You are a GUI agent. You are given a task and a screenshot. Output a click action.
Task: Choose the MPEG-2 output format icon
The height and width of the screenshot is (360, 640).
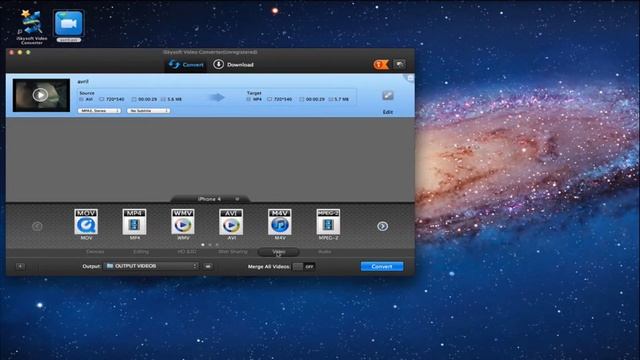pos(328,222)
